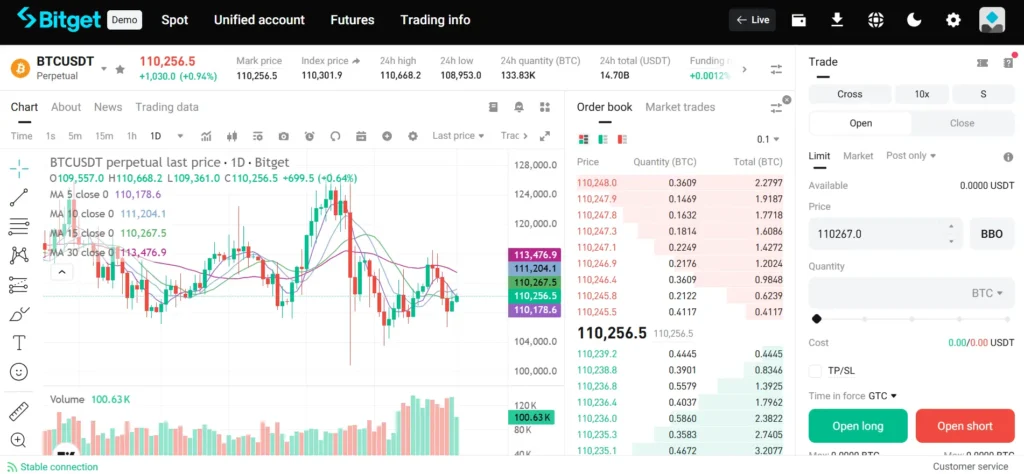Select the text annotation tool
Screen dimensions: 1024x474
tap(20, 343)
